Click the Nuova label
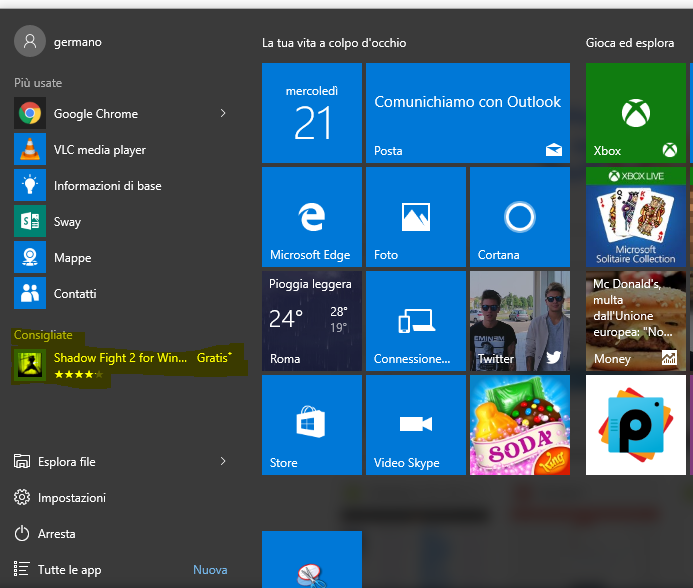The width and height of the screenshot is (693, 588). tap(210, 569)
